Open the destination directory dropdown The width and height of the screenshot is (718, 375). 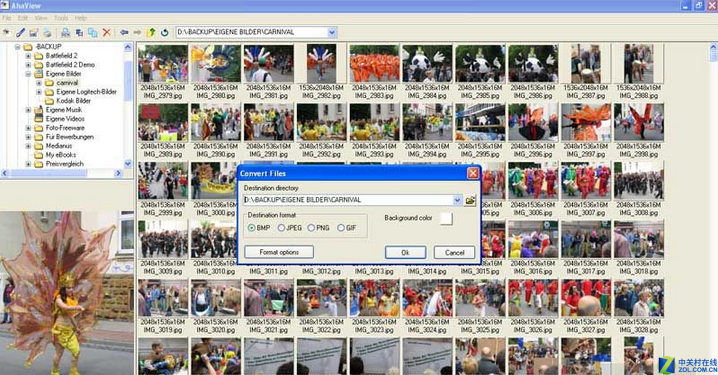click(x=457, y=200)
